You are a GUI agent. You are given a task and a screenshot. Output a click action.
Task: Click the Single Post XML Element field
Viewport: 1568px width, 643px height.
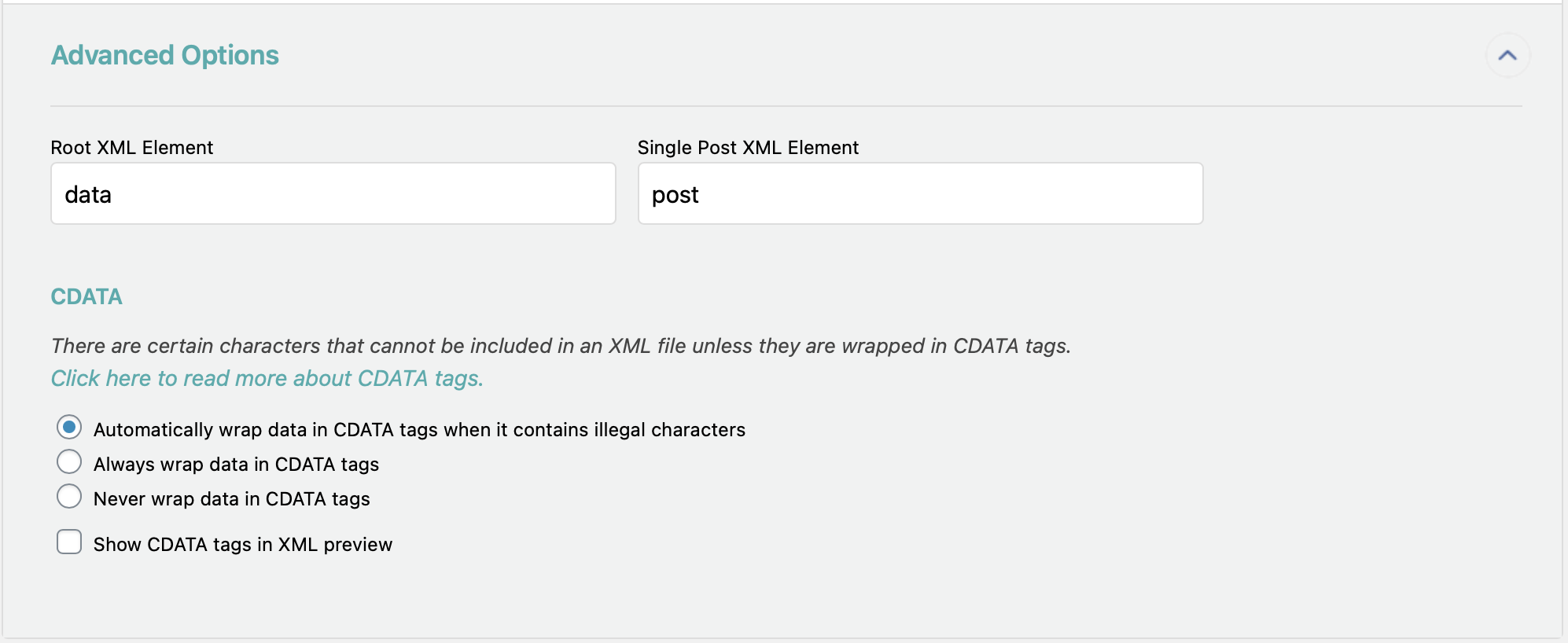point(919,193)
